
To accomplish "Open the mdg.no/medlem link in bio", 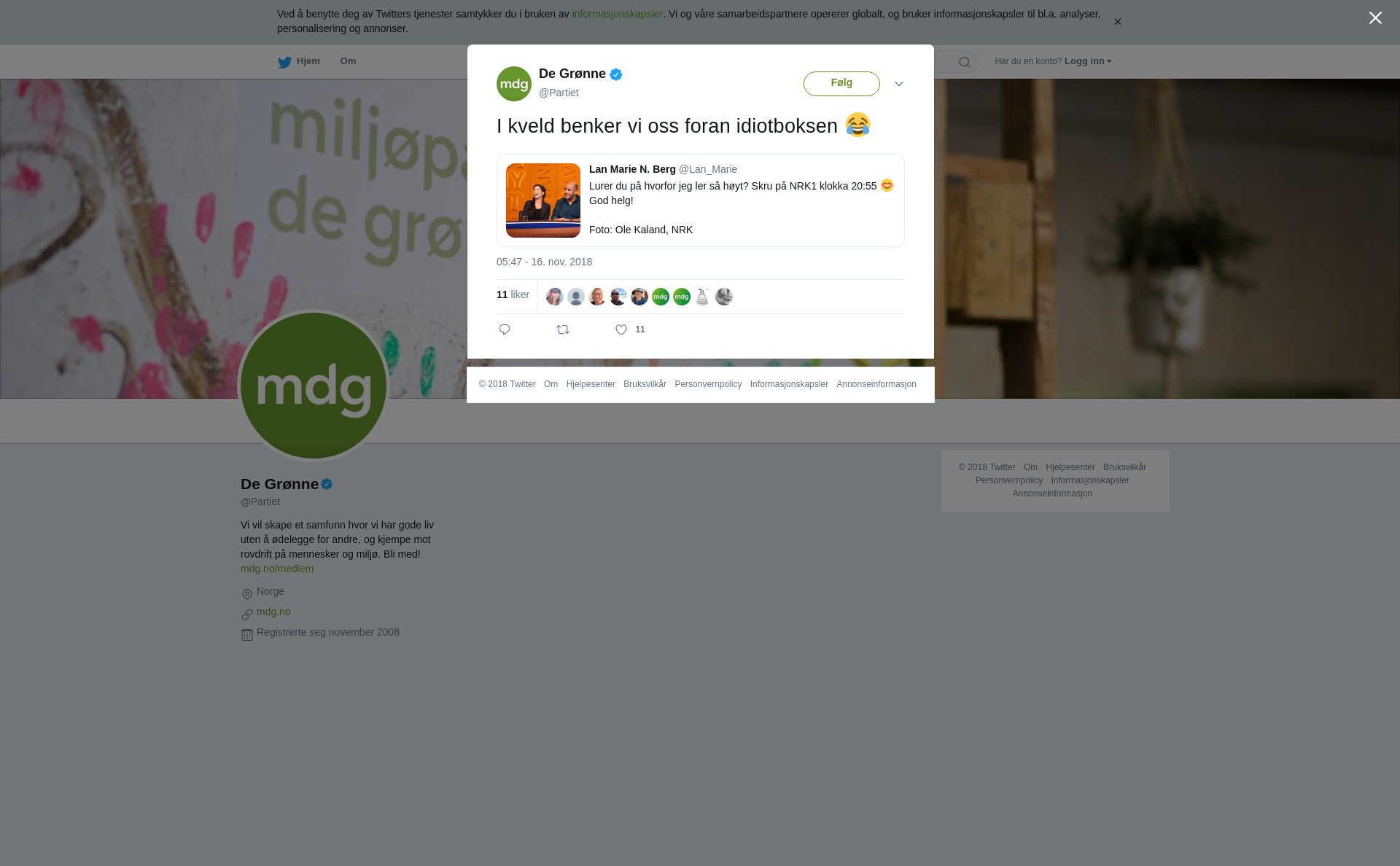I will [277, 569].
